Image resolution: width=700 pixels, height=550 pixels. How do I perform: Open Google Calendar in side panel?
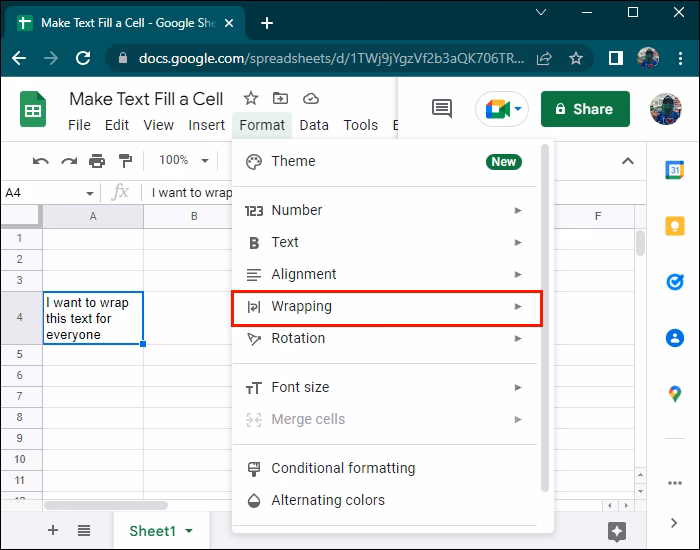pyautogui.click(x=675, y=170)
